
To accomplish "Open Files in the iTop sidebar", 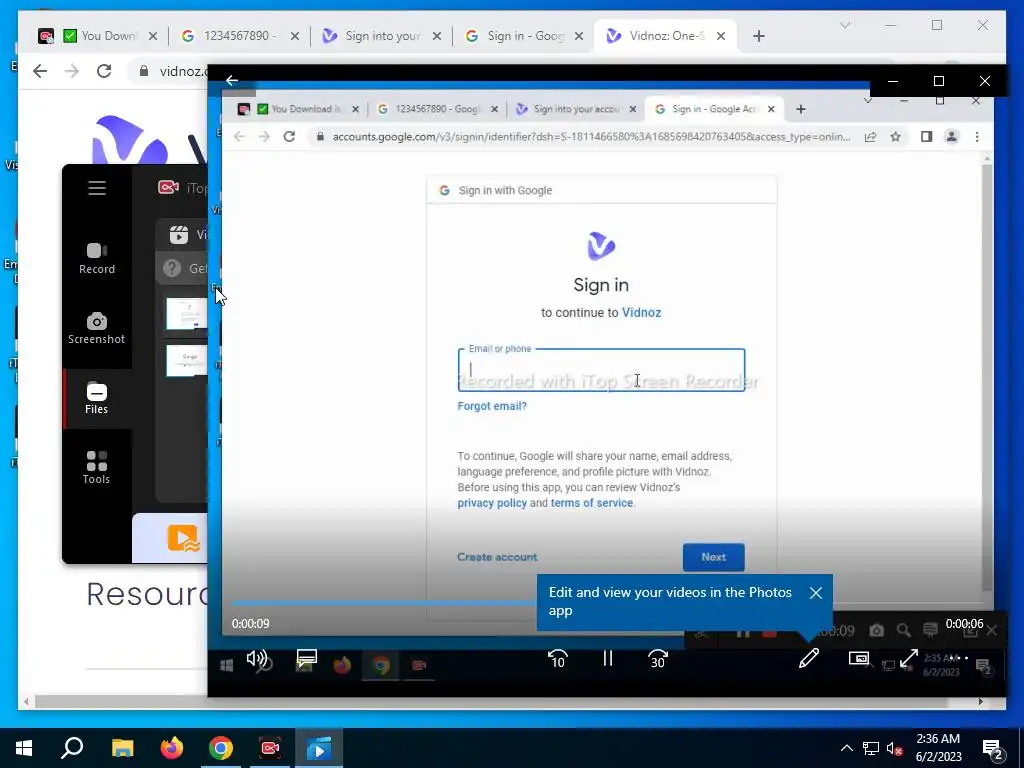I will coord(97,398).
